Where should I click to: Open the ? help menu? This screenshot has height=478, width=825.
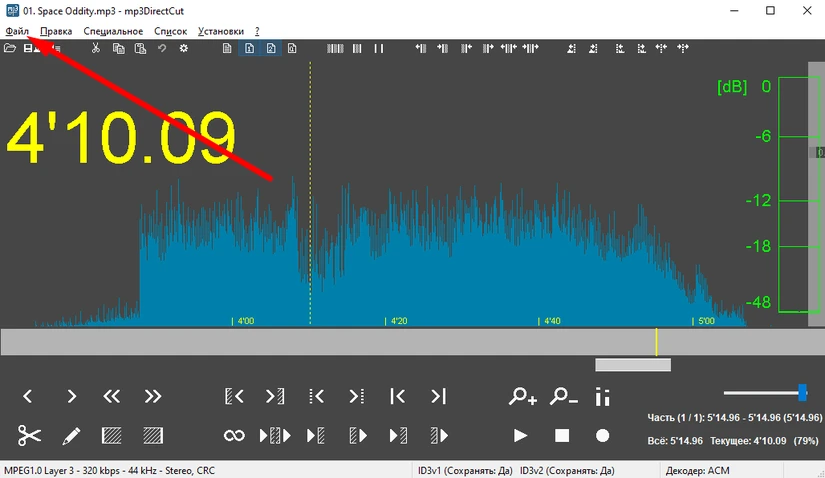(257, 31)
